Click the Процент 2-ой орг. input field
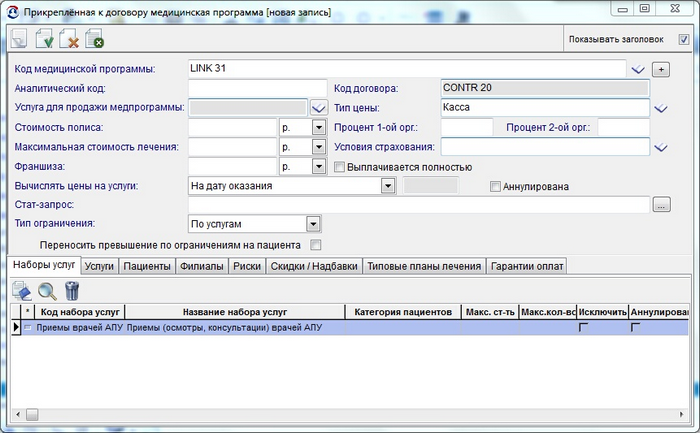The image size is (700, 433). point(624,128)
